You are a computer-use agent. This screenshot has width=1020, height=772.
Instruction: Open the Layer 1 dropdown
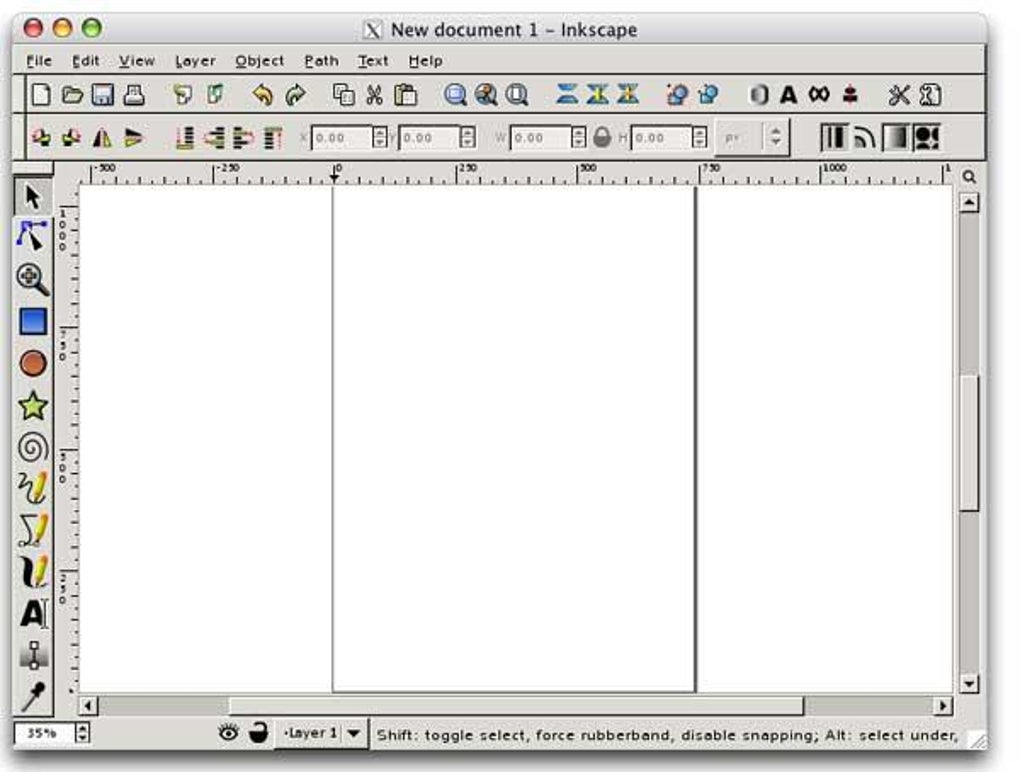tap(321, 734)
